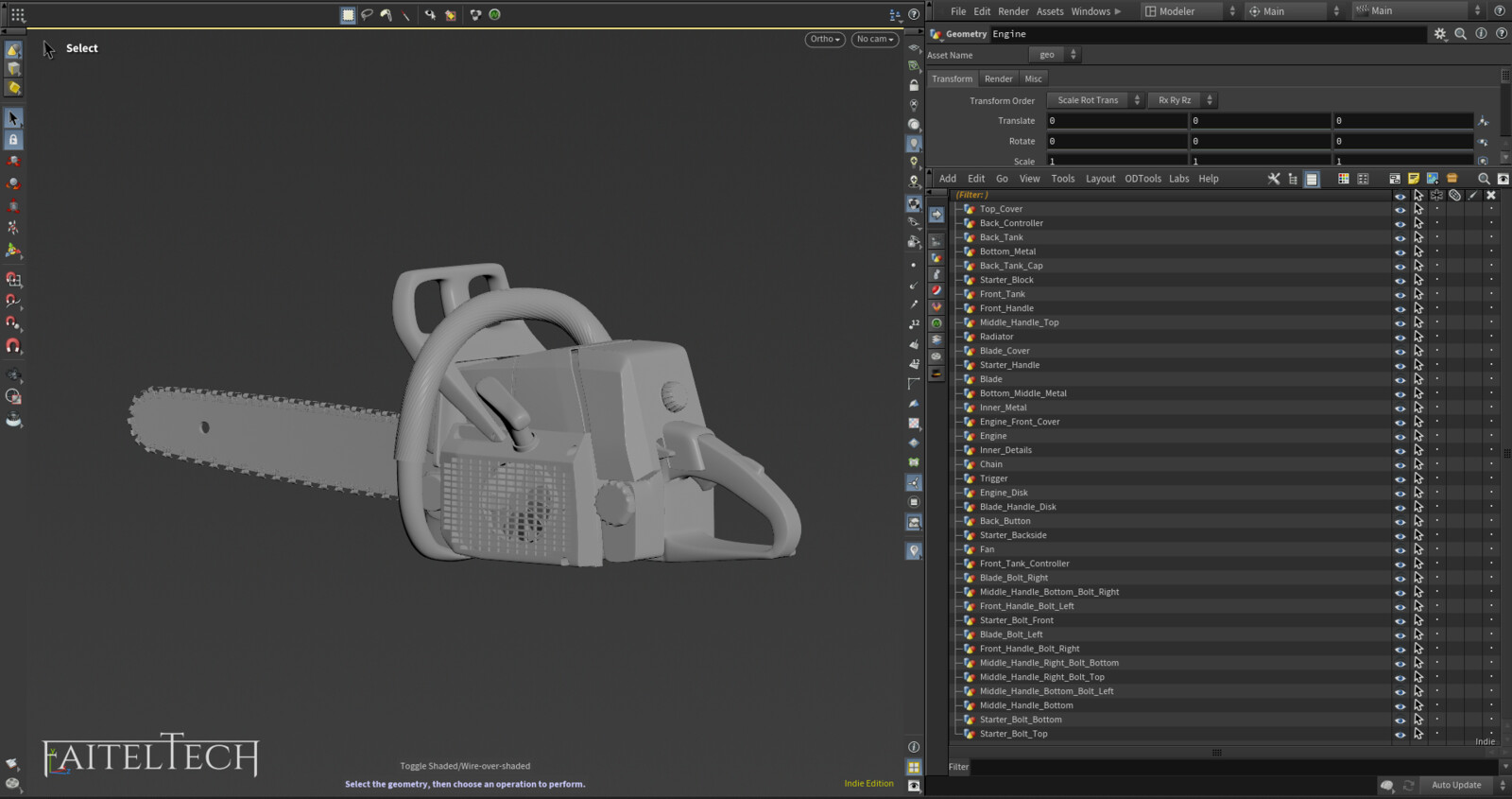Open the dotted grid menu at the viewport top-left
The image size is (1512, 799).
pyautogui.click(x=18, y=14)
